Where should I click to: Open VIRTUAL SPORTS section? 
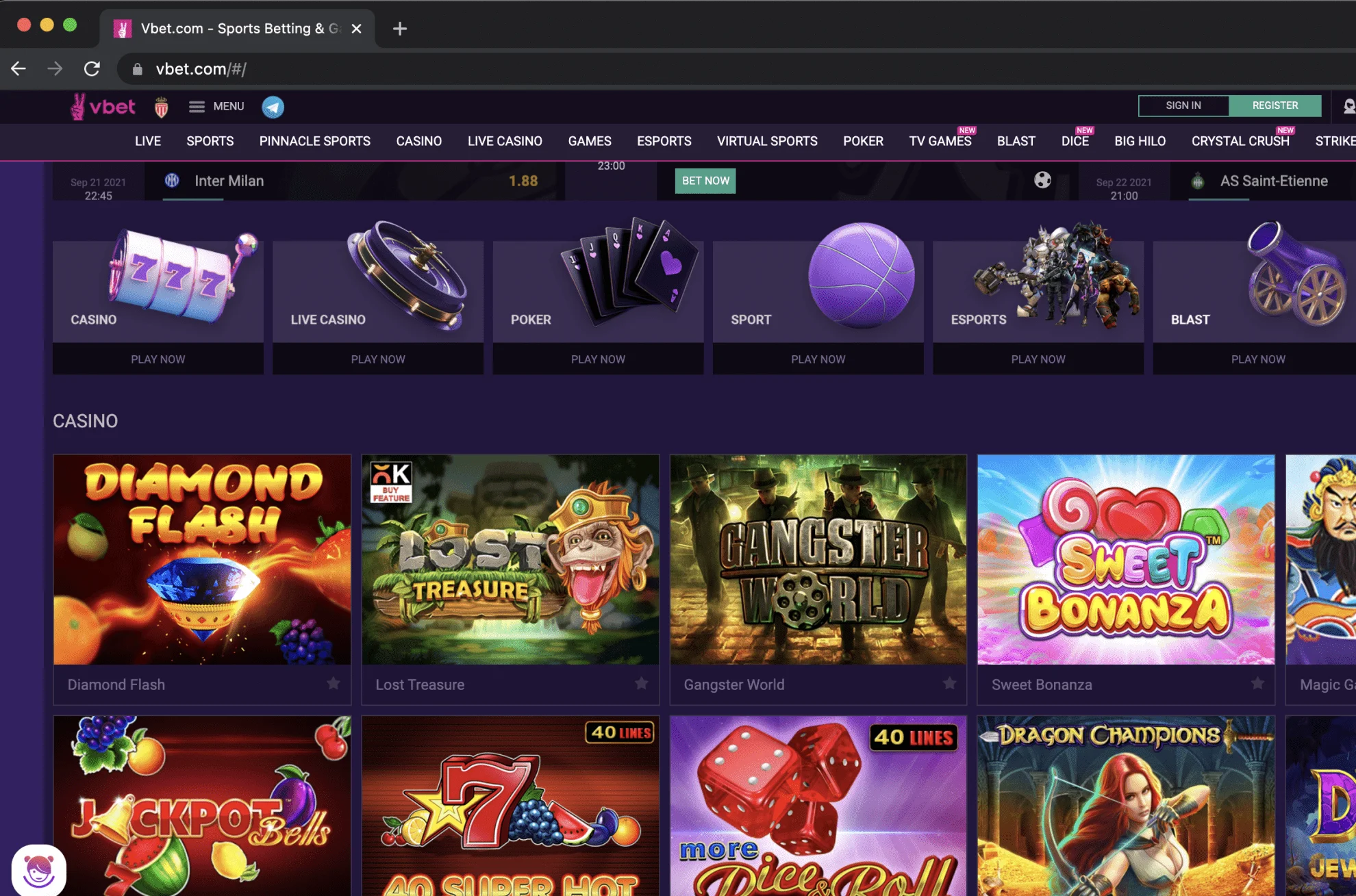click(x=767, y=141)
